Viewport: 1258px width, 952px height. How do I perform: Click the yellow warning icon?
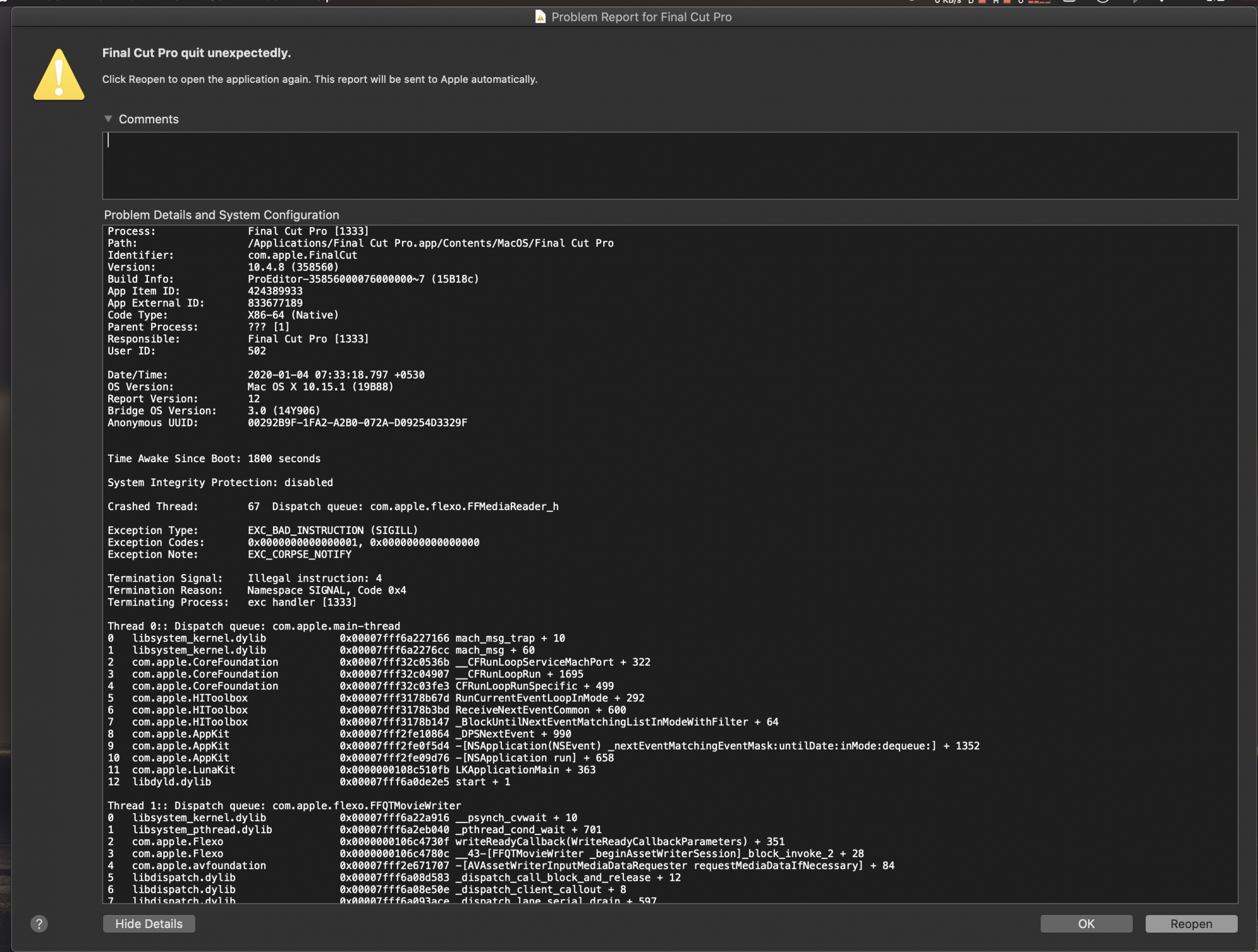click(59, 75)
